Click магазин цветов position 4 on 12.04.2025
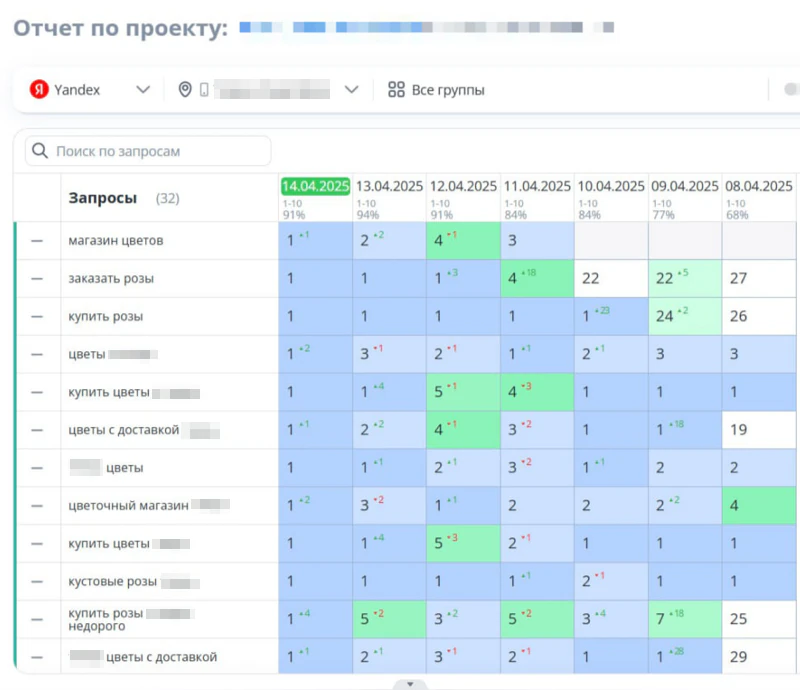This screenshot has height=690, width=800. coord(463,241)
